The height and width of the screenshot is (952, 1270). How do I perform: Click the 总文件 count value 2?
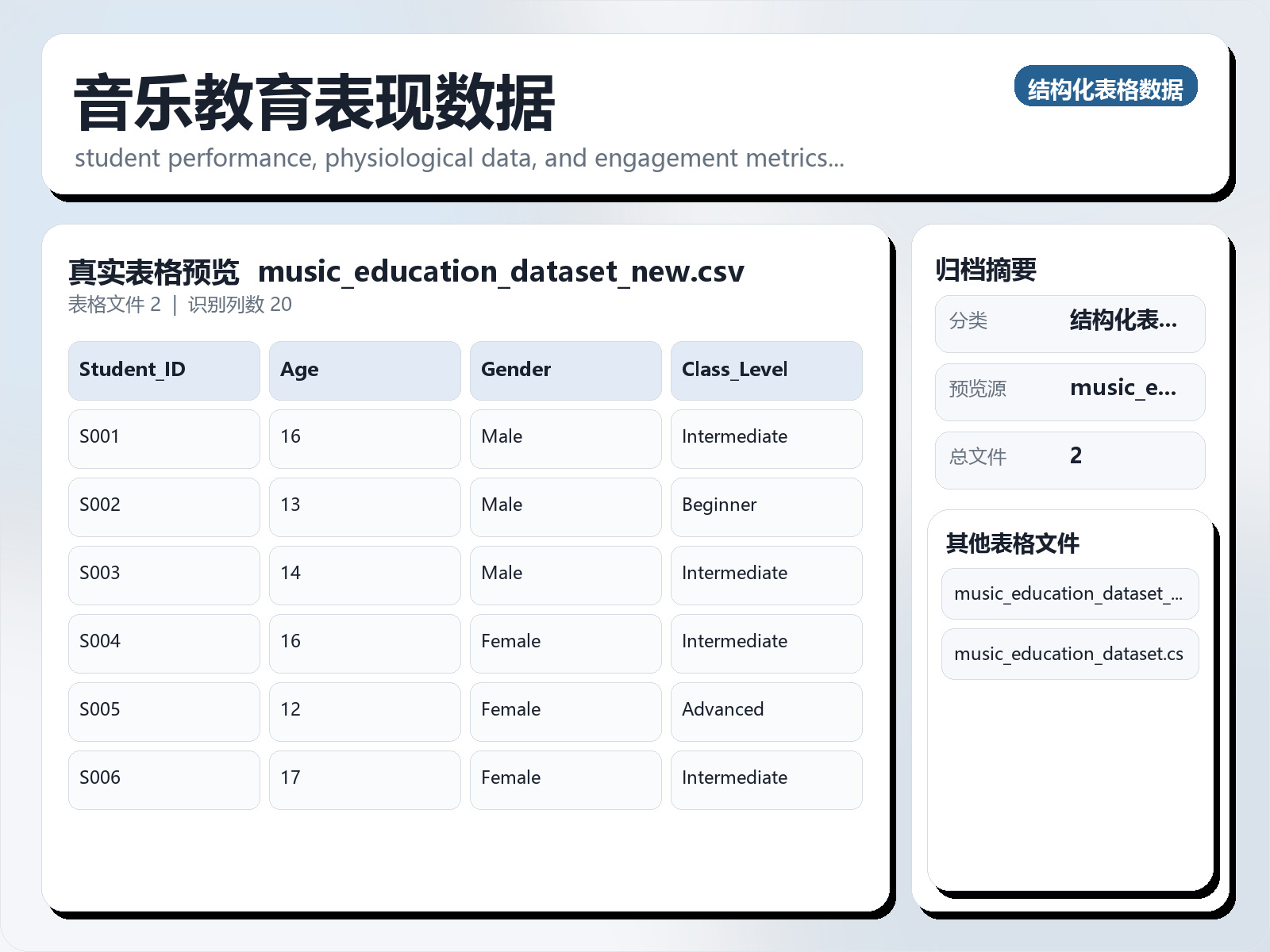point(1076,458)
